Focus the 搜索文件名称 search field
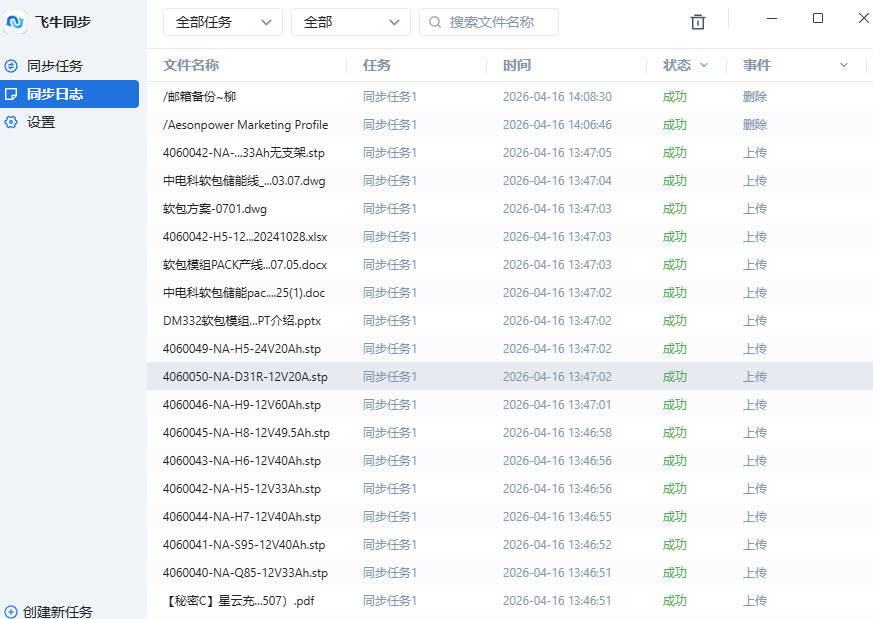 coord(489,22)
